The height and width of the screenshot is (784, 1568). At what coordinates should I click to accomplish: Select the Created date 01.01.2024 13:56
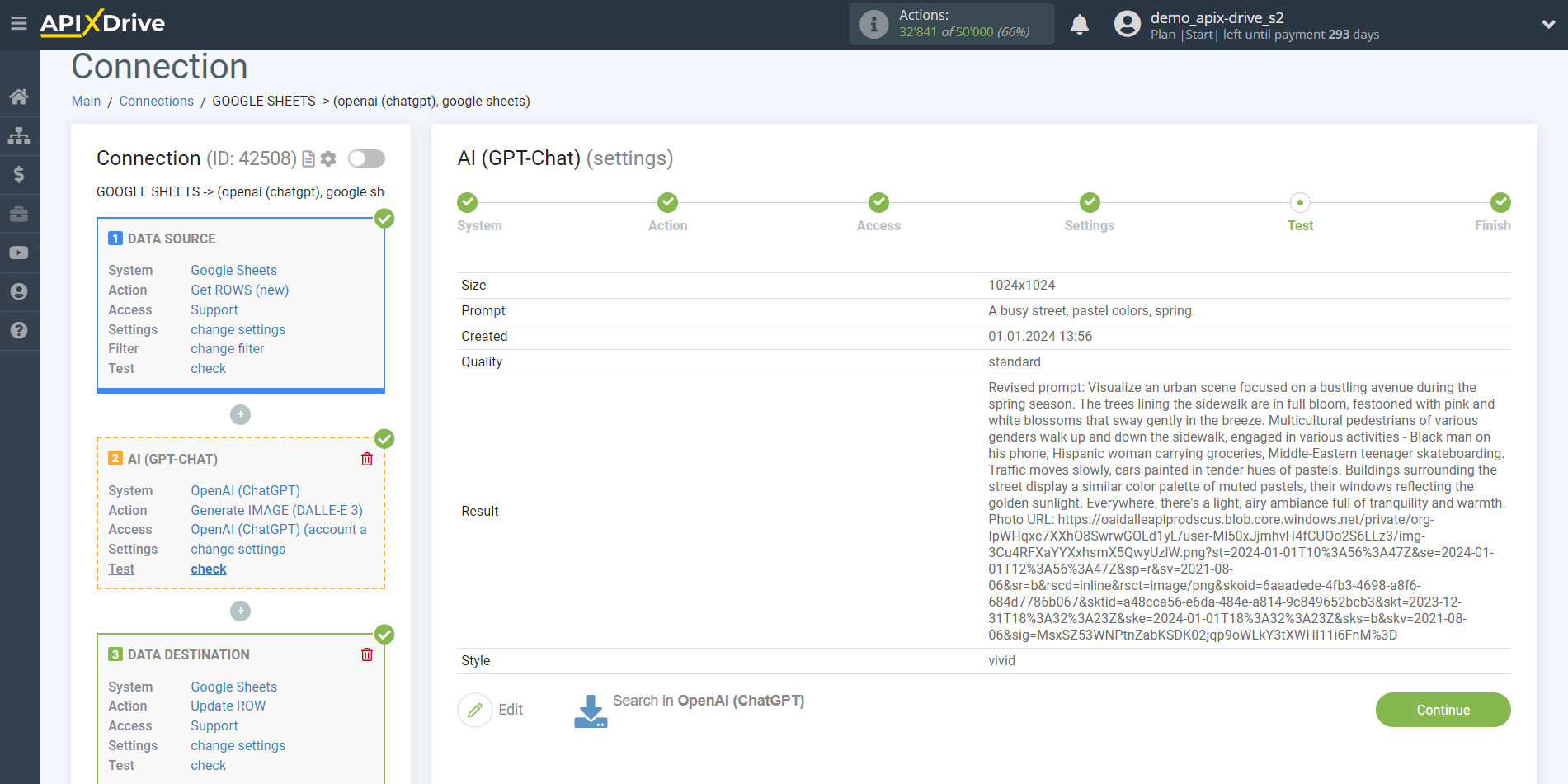pyautogui.click(x=1039, y=336)
